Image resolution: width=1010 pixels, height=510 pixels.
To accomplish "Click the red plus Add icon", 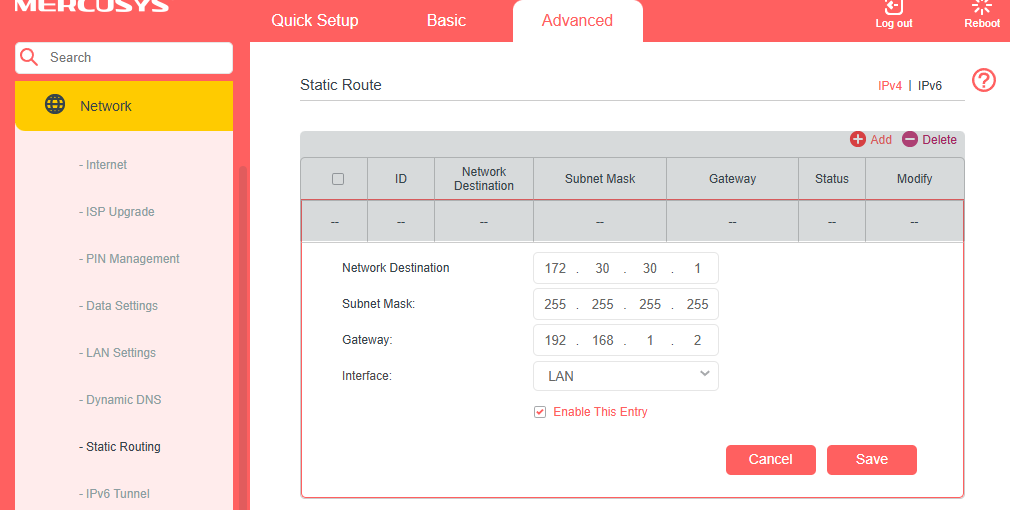I will click(857, 139).
